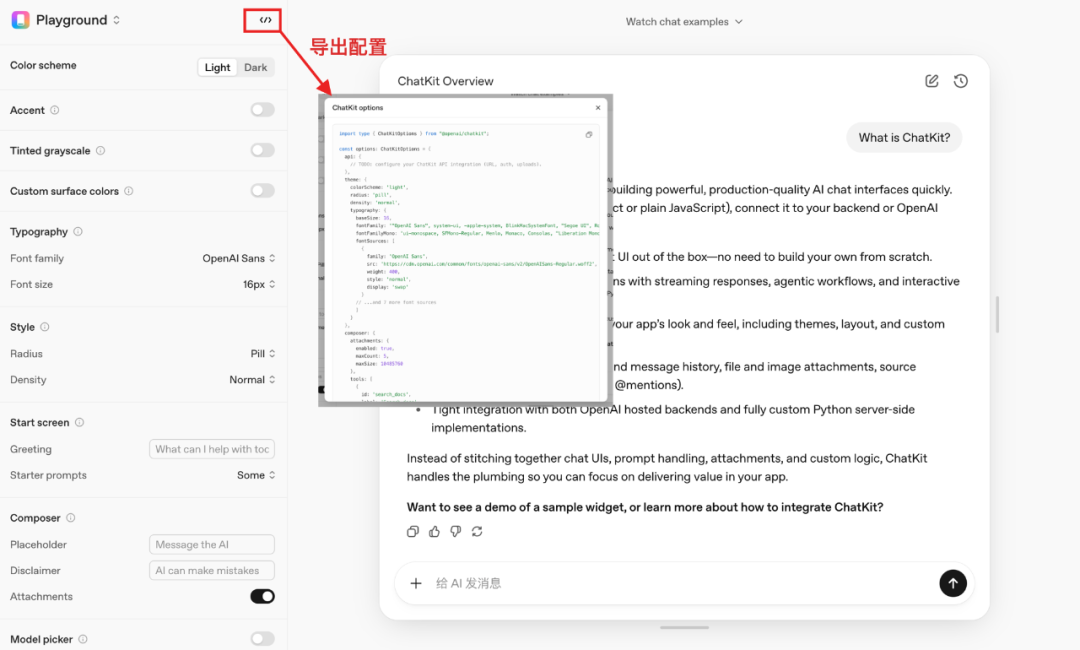Open the Font size dropdown

pyautogui.click(x=259, y=284)
